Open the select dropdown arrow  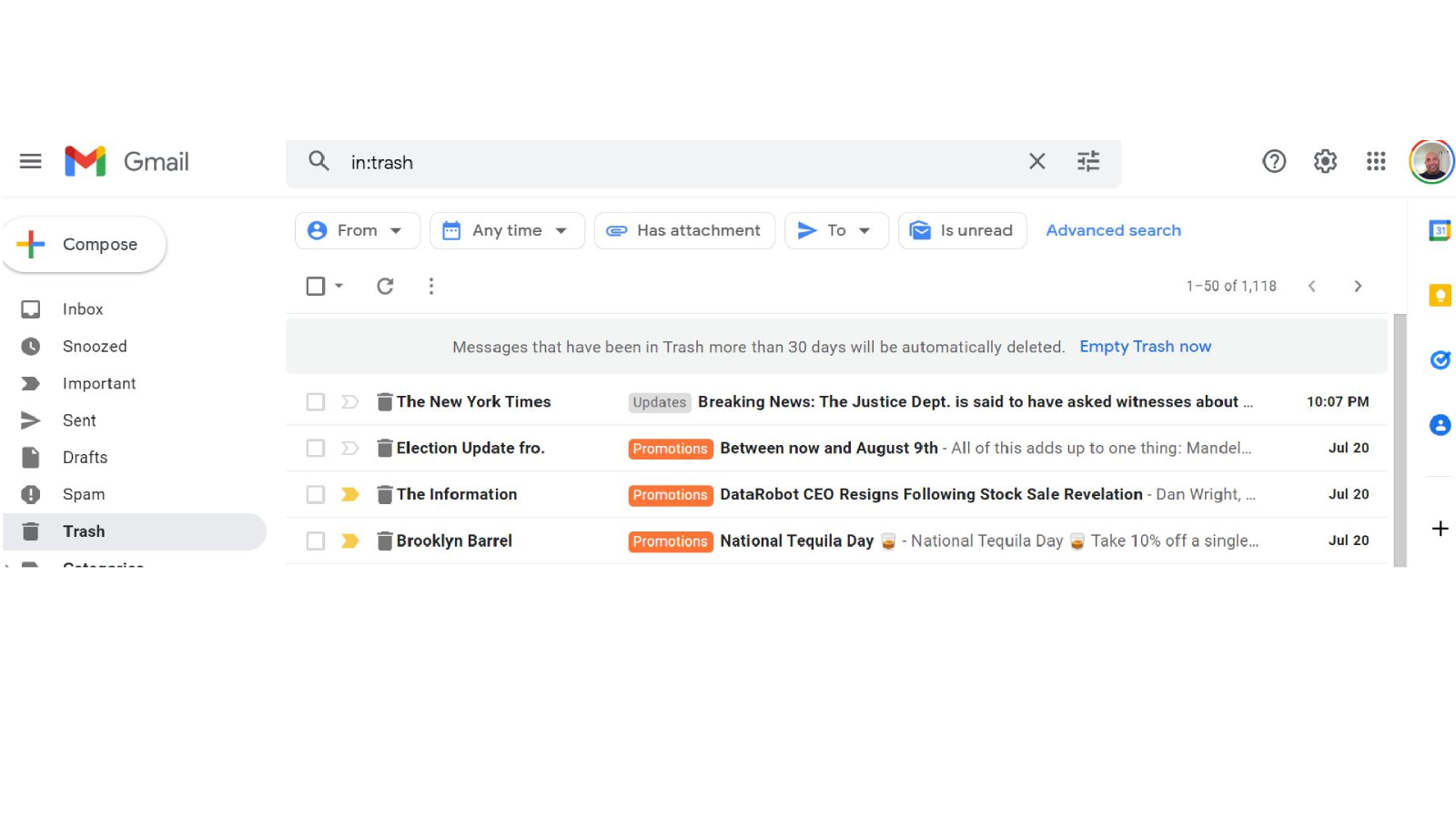(339, 287)
